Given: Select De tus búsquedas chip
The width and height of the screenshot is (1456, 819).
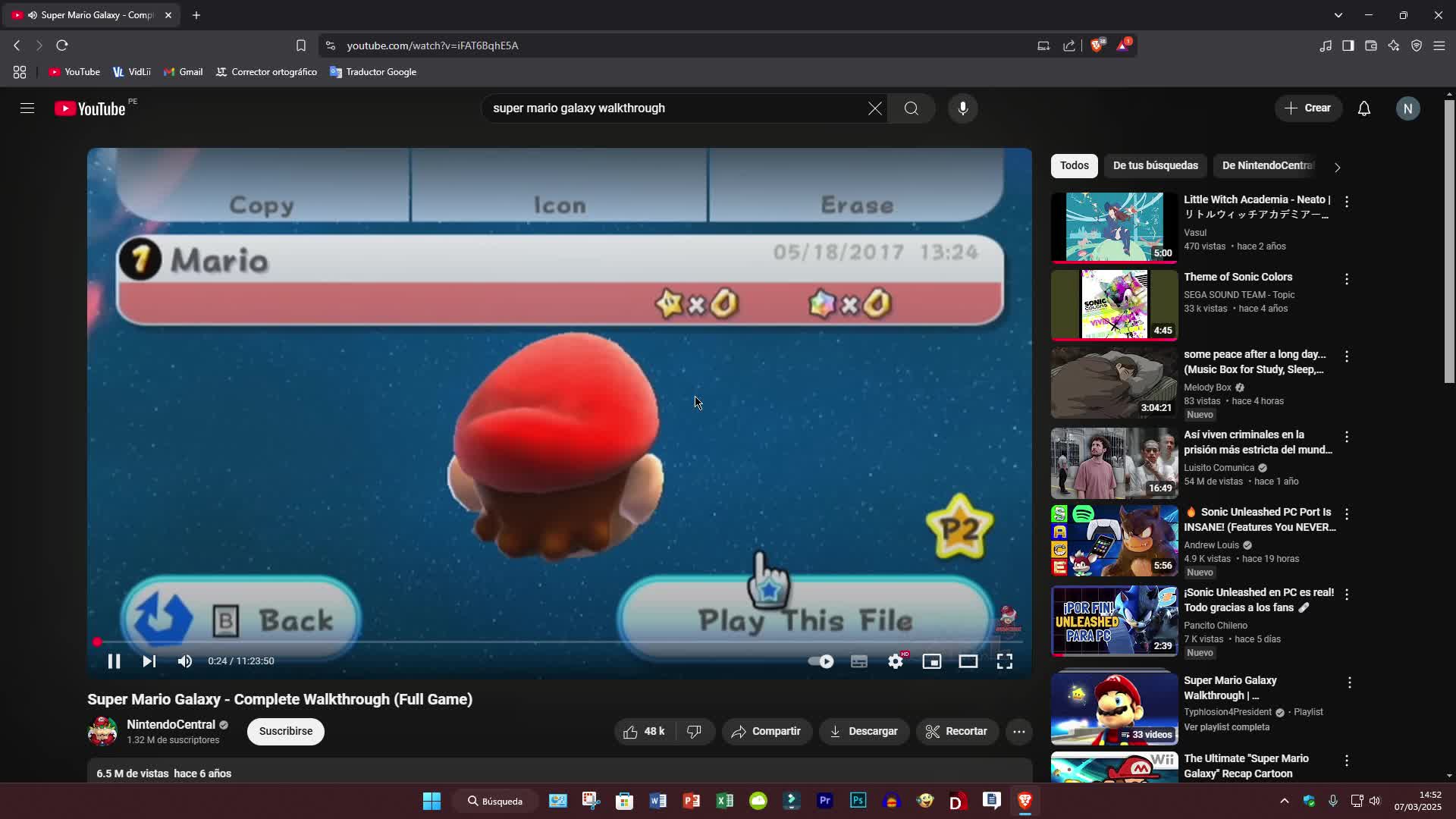Looking at the screenshot, I should [x=1156, y=165].
